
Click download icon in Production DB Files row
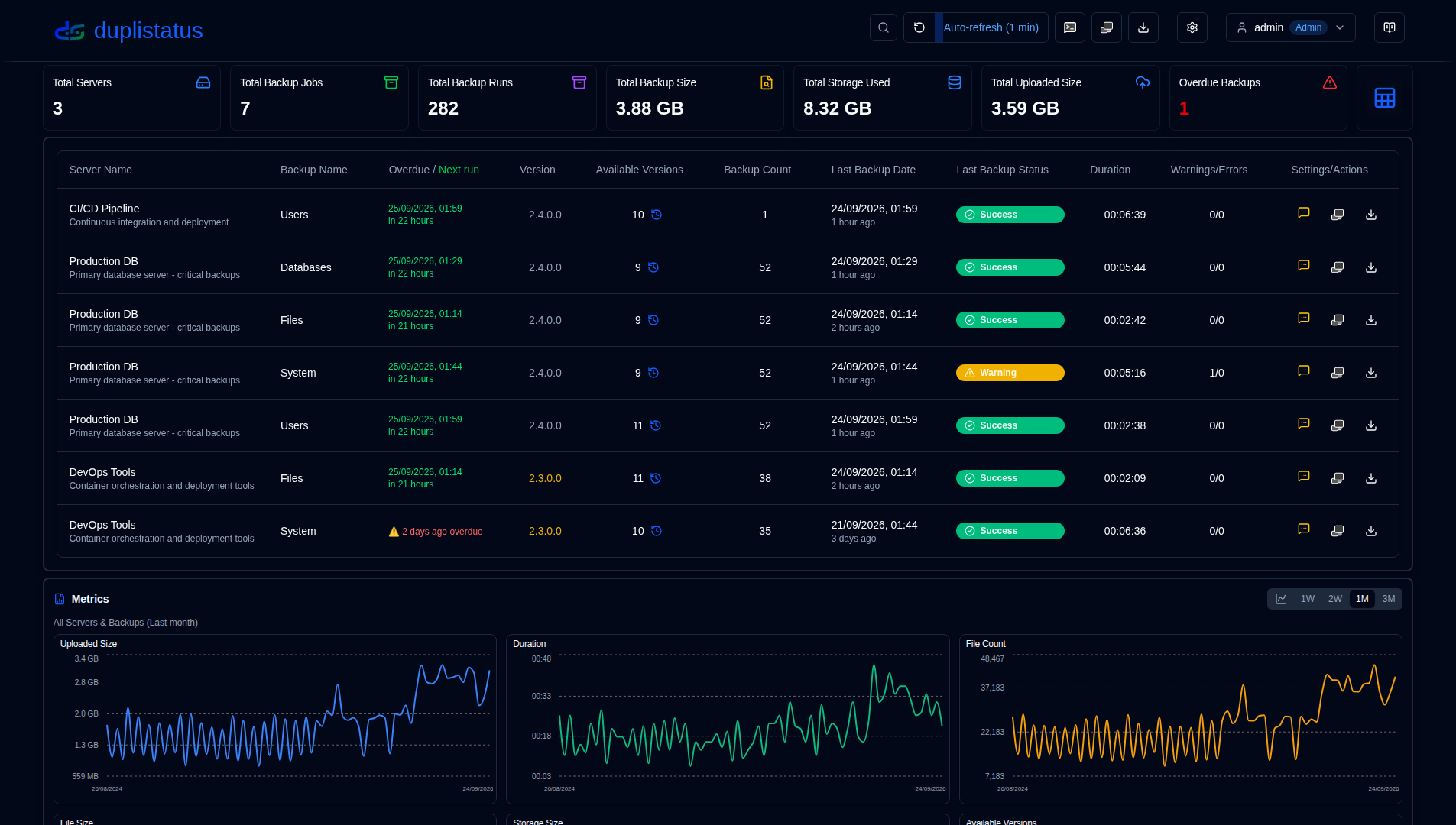[x=1371, y=320]
